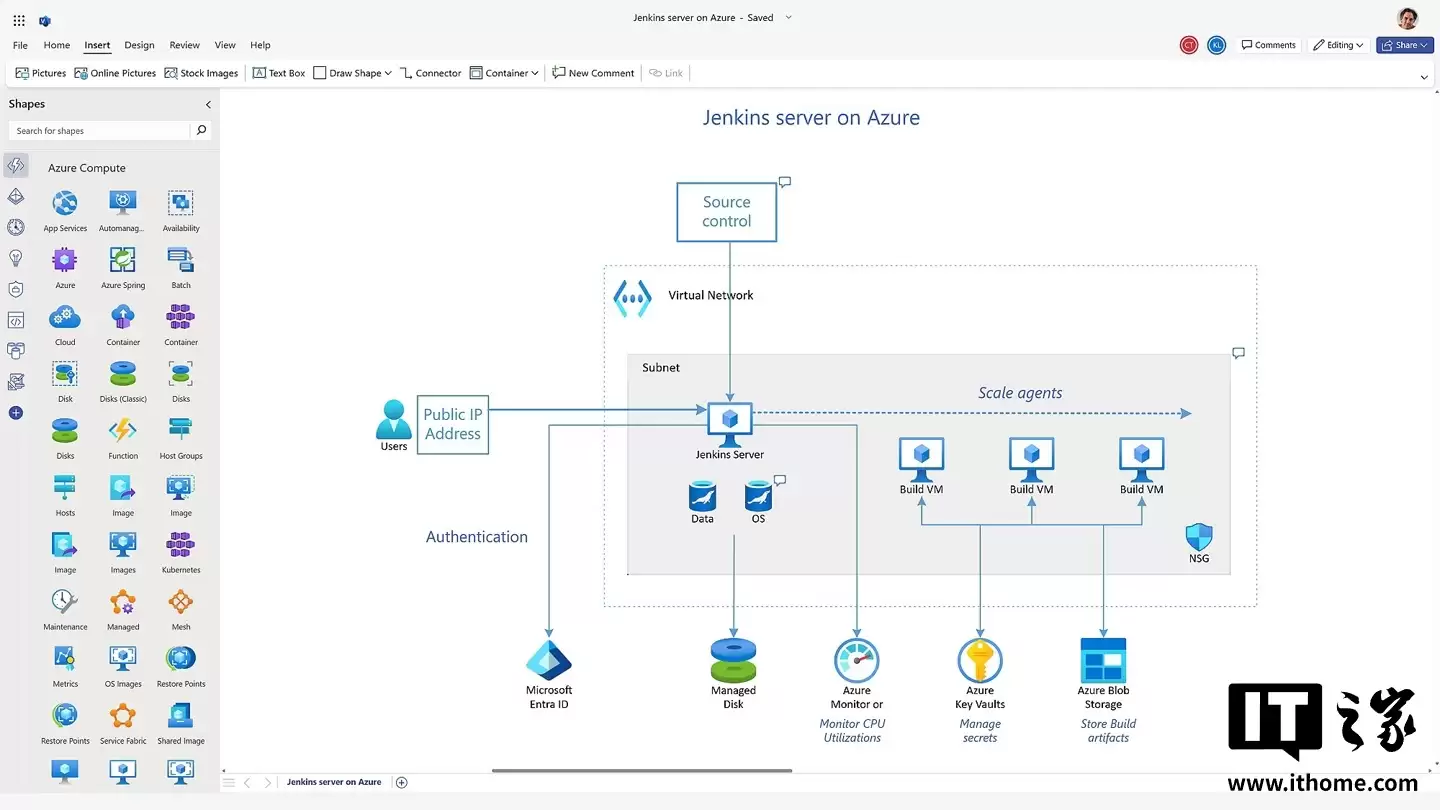Open the Review menu

pyautogui.click(x=184, y=45)
